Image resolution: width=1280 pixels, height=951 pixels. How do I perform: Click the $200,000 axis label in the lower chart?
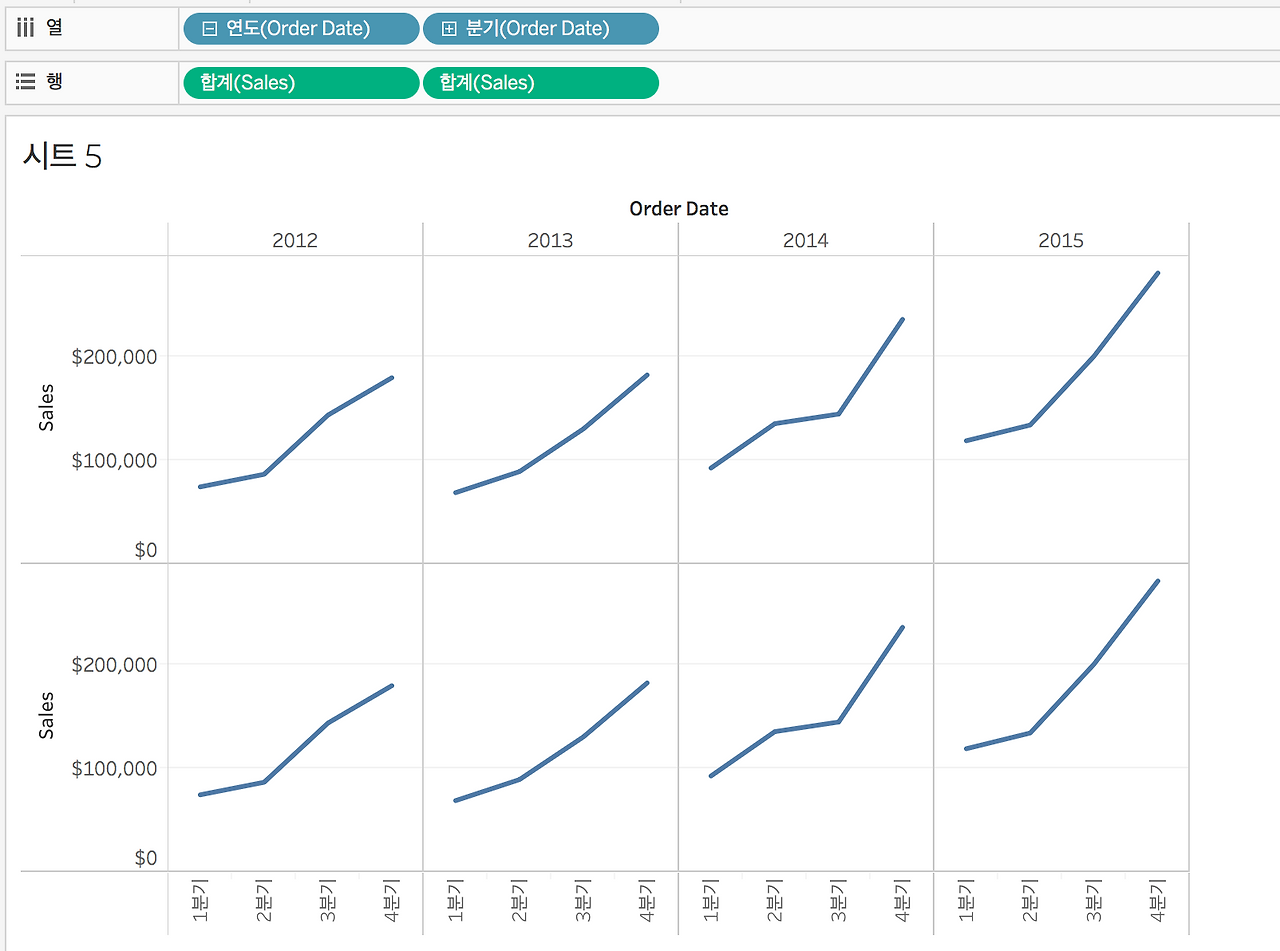pos(114,664)
